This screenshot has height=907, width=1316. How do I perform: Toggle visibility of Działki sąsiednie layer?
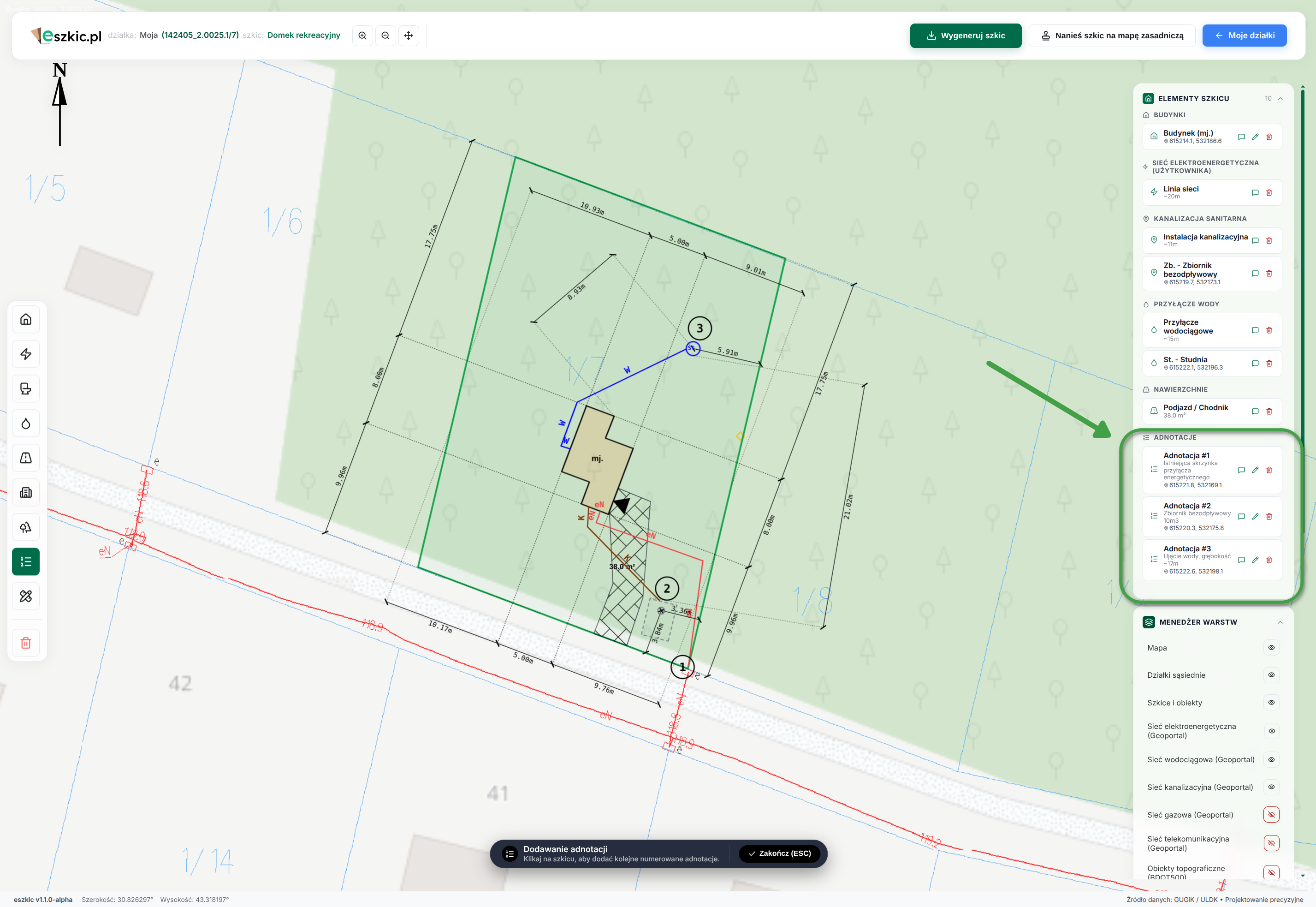pyautogui.click(x=1272, y=675)
